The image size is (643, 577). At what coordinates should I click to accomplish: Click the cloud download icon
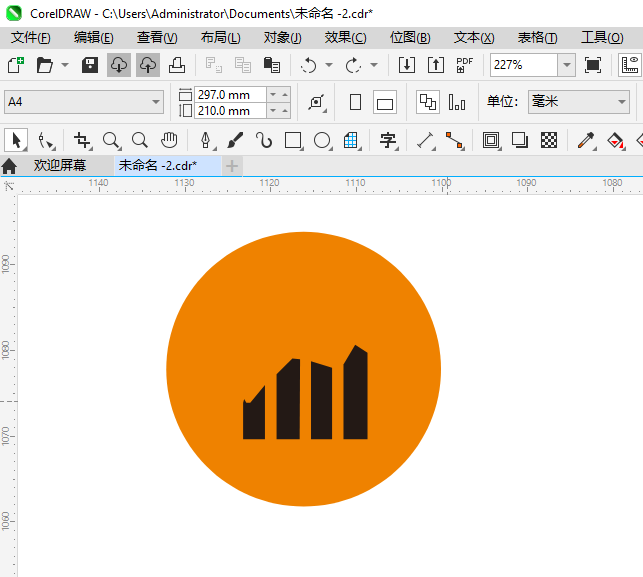[x=119, y=65]
